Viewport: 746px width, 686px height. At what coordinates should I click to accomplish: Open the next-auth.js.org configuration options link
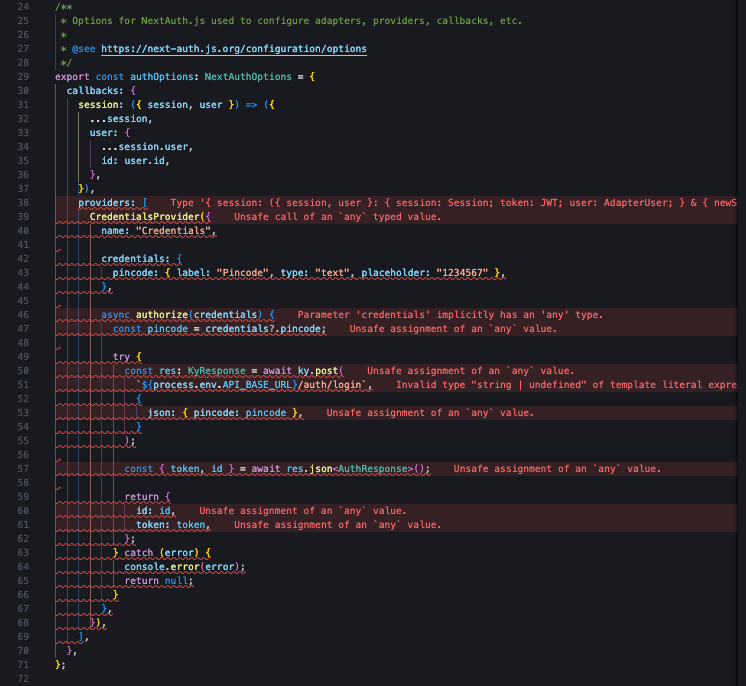coord(234,49)
